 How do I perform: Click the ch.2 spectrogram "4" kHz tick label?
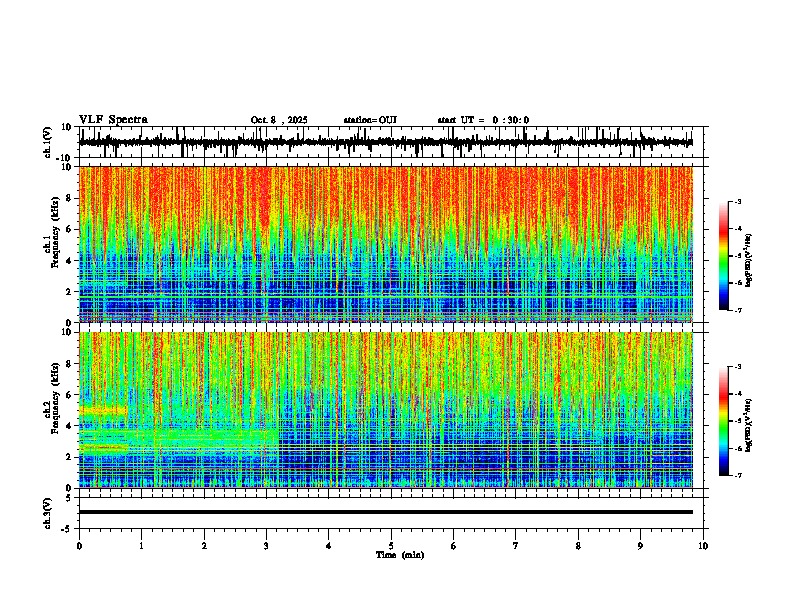coord(70,426)
